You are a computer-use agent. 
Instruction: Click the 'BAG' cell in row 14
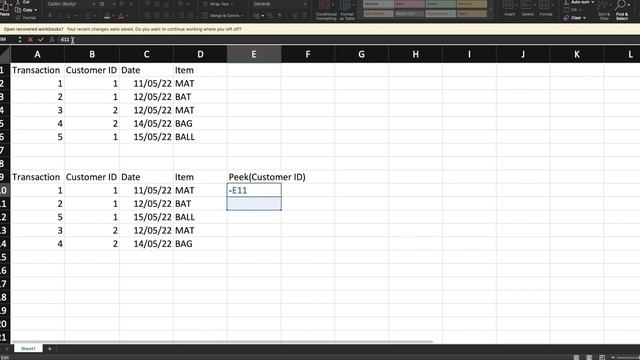point(200,244)
